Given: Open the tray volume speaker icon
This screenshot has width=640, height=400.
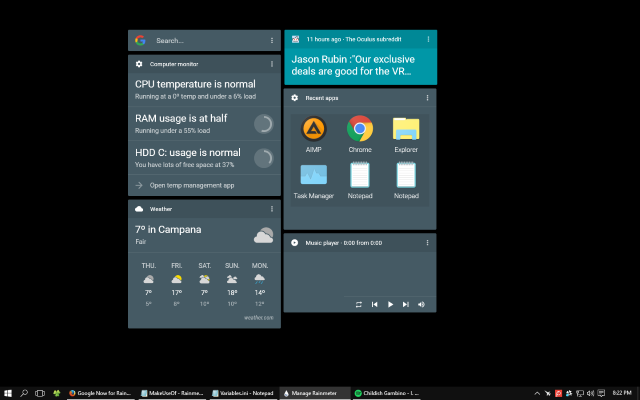Looking at the screenshot, I should 590,393.
